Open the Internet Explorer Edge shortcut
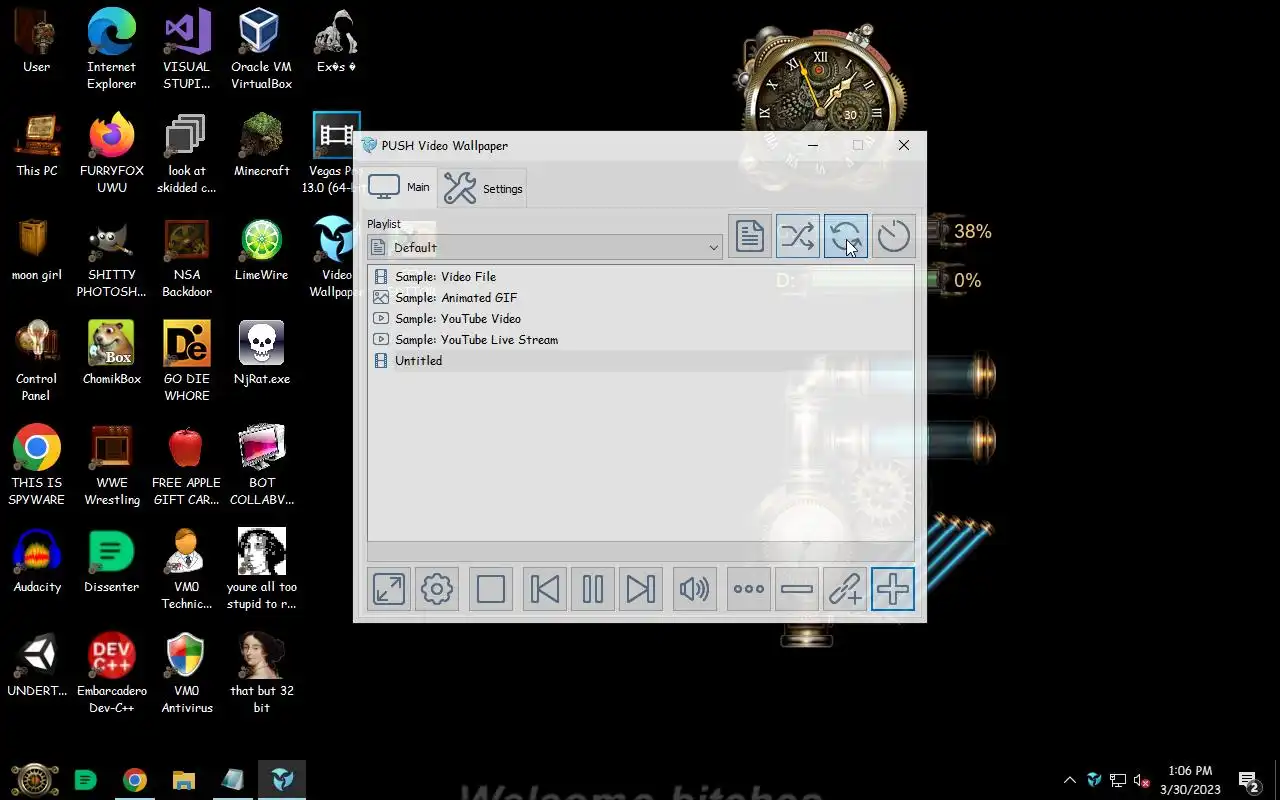Viewport: 1280px width, 800px height. [111, 50]
